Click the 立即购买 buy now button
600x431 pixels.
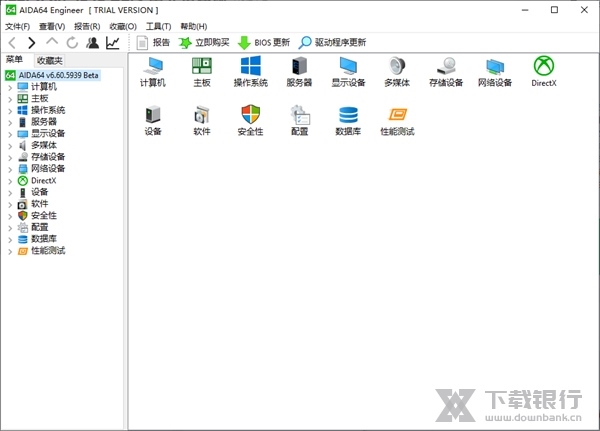(204, 42)
